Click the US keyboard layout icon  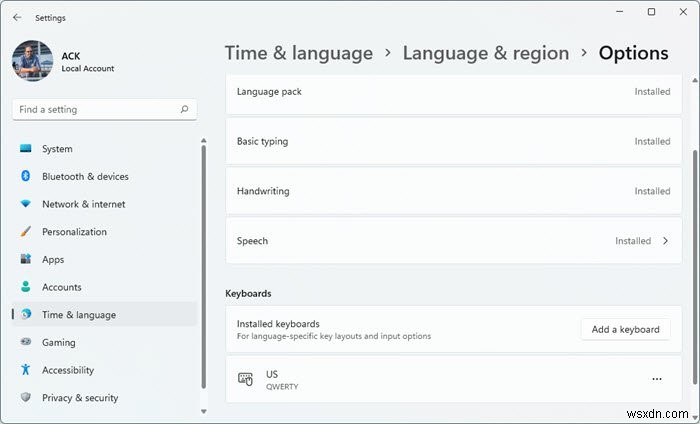coord(246,379)
